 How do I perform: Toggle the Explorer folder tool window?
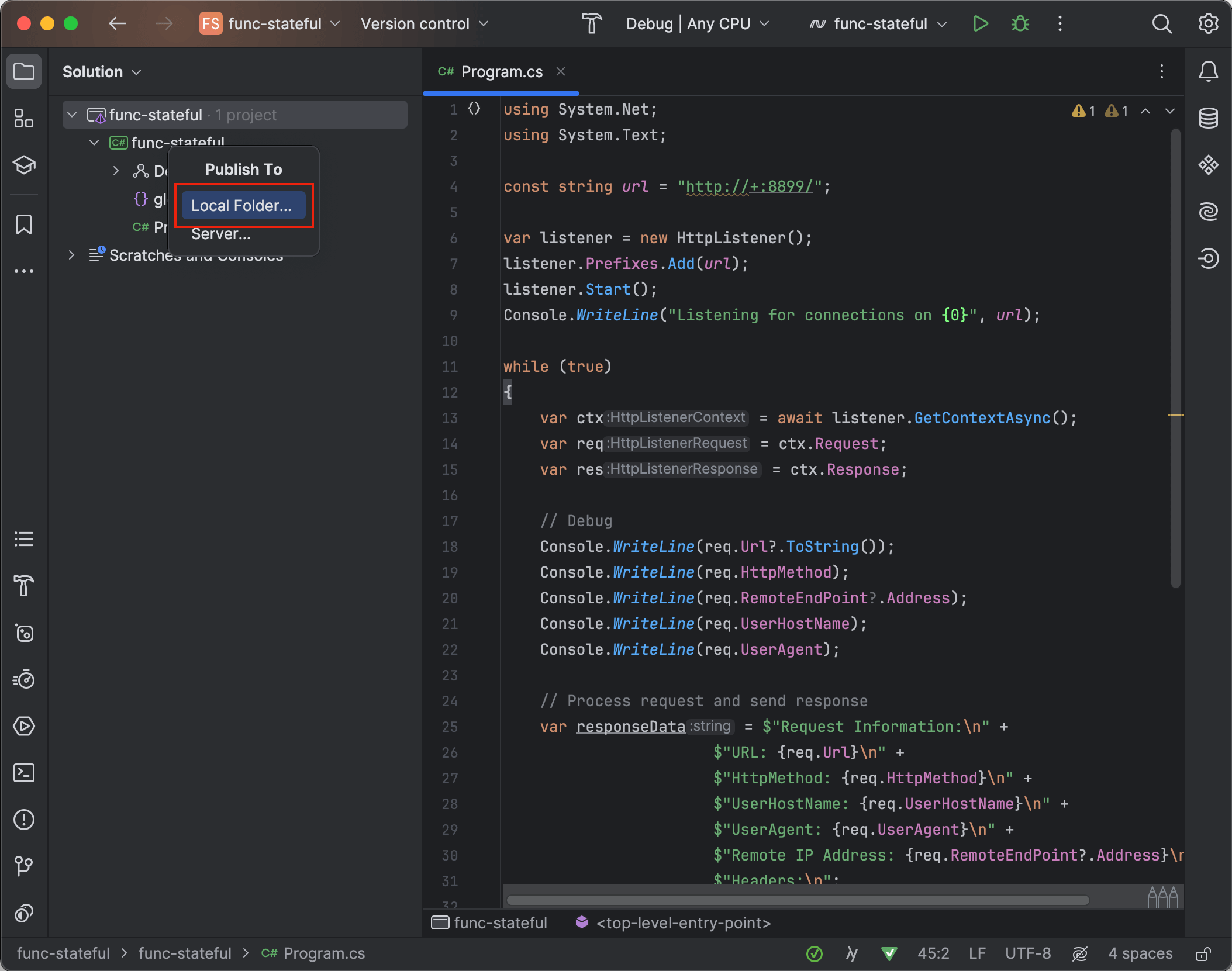pos(24,72)
